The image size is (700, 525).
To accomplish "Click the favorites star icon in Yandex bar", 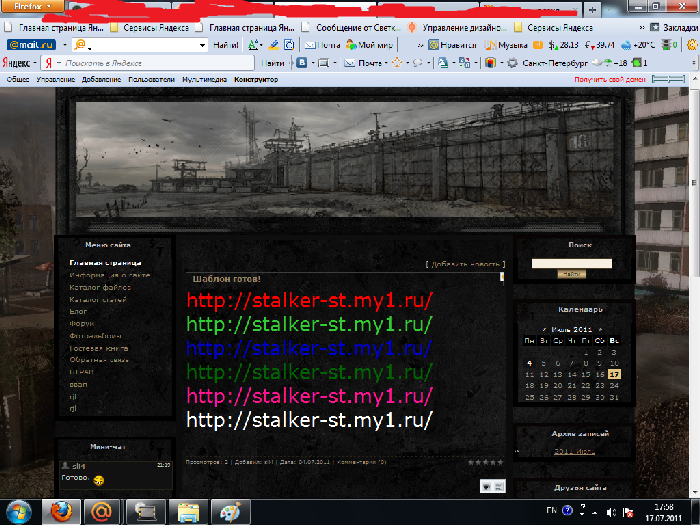I will click(x=397, y=63).
